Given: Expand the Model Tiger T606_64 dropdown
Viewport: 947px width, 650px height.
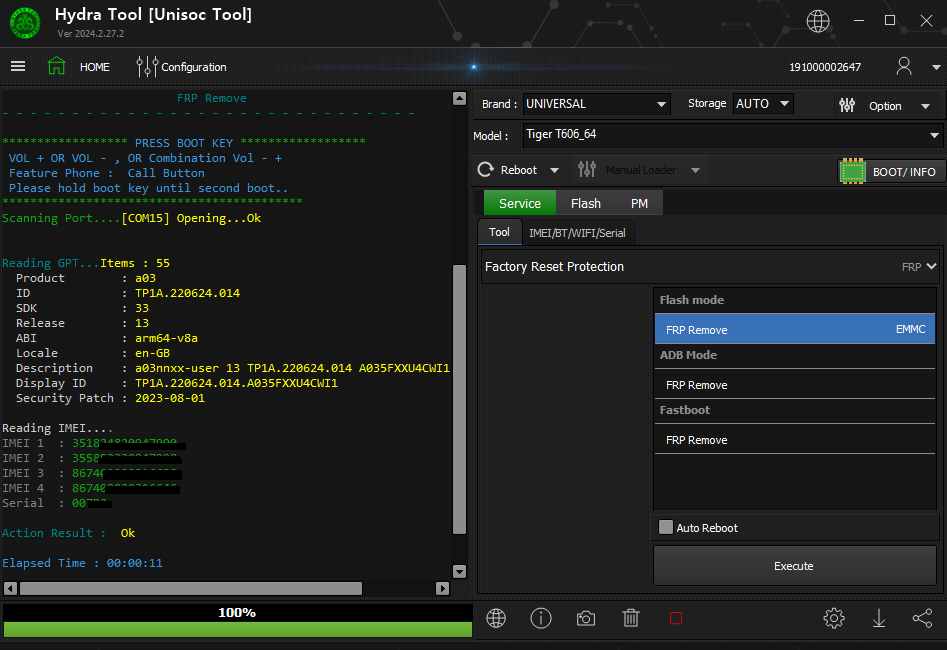Looking at the screenshot, I should pyautogui.click(x=934, y=135).
